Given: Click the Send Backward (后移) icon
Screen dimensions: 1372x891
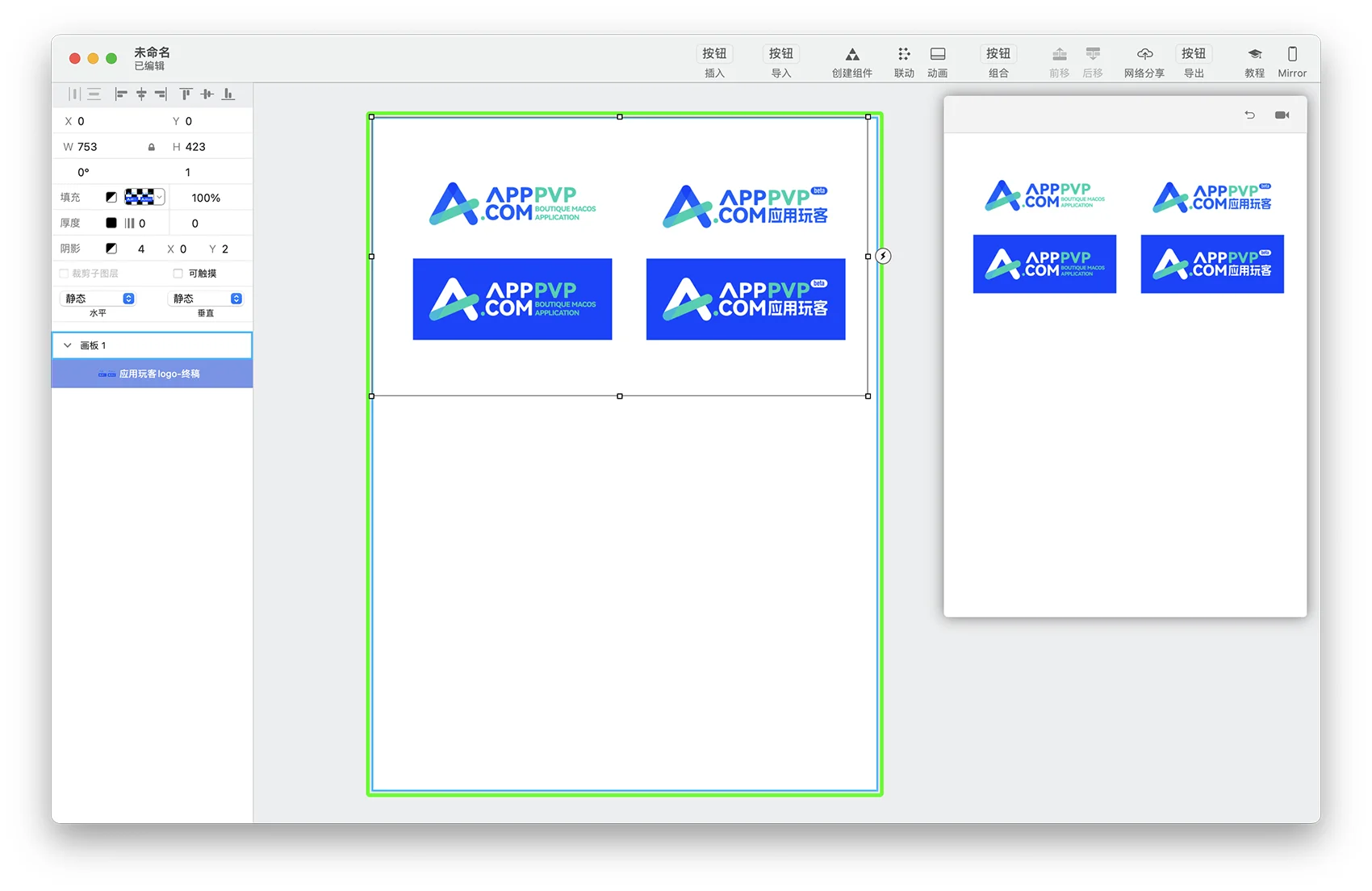Looking at the screenshot, I should pos(1093,54).
